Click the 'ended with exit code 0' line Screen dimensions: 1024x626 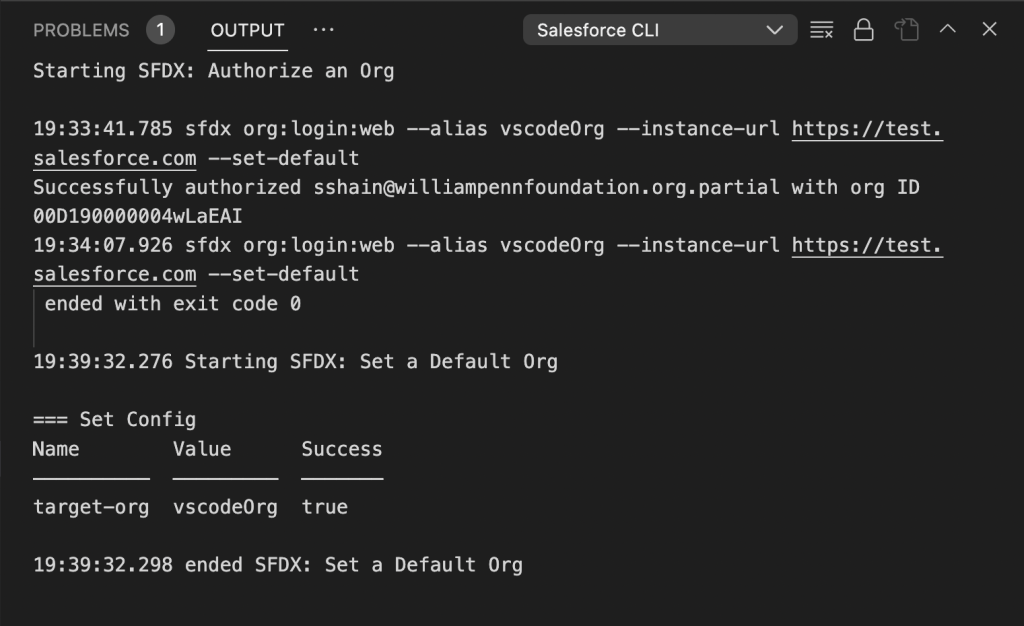[173, 304]
